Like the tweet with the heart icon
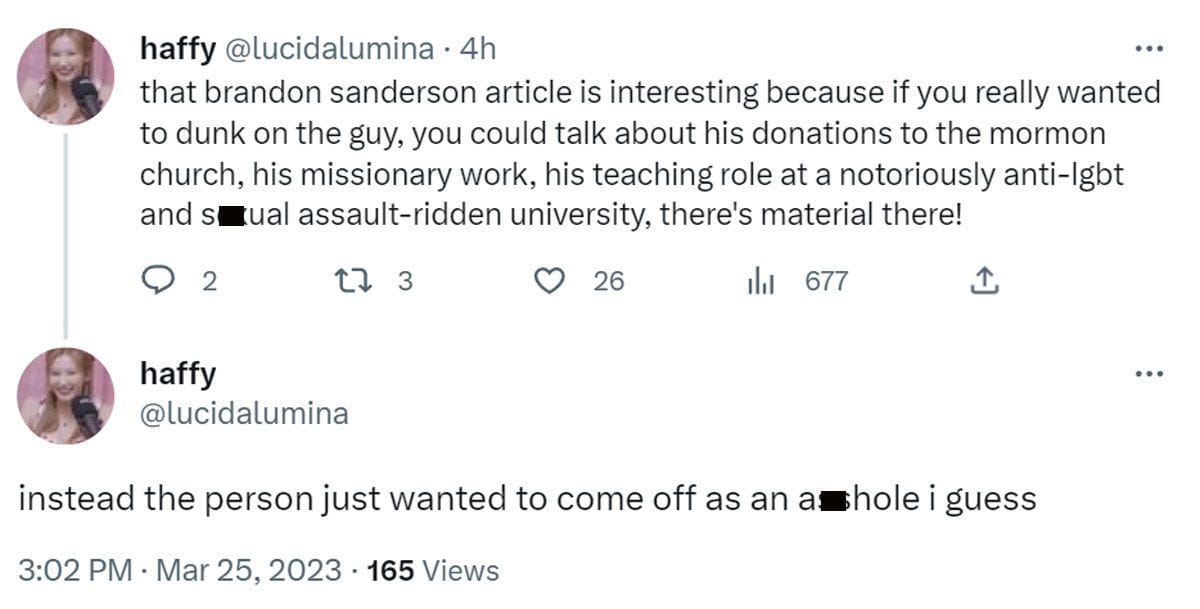Screen dimensions: 1200x609 pyautogui.click(x=549, y=282)
